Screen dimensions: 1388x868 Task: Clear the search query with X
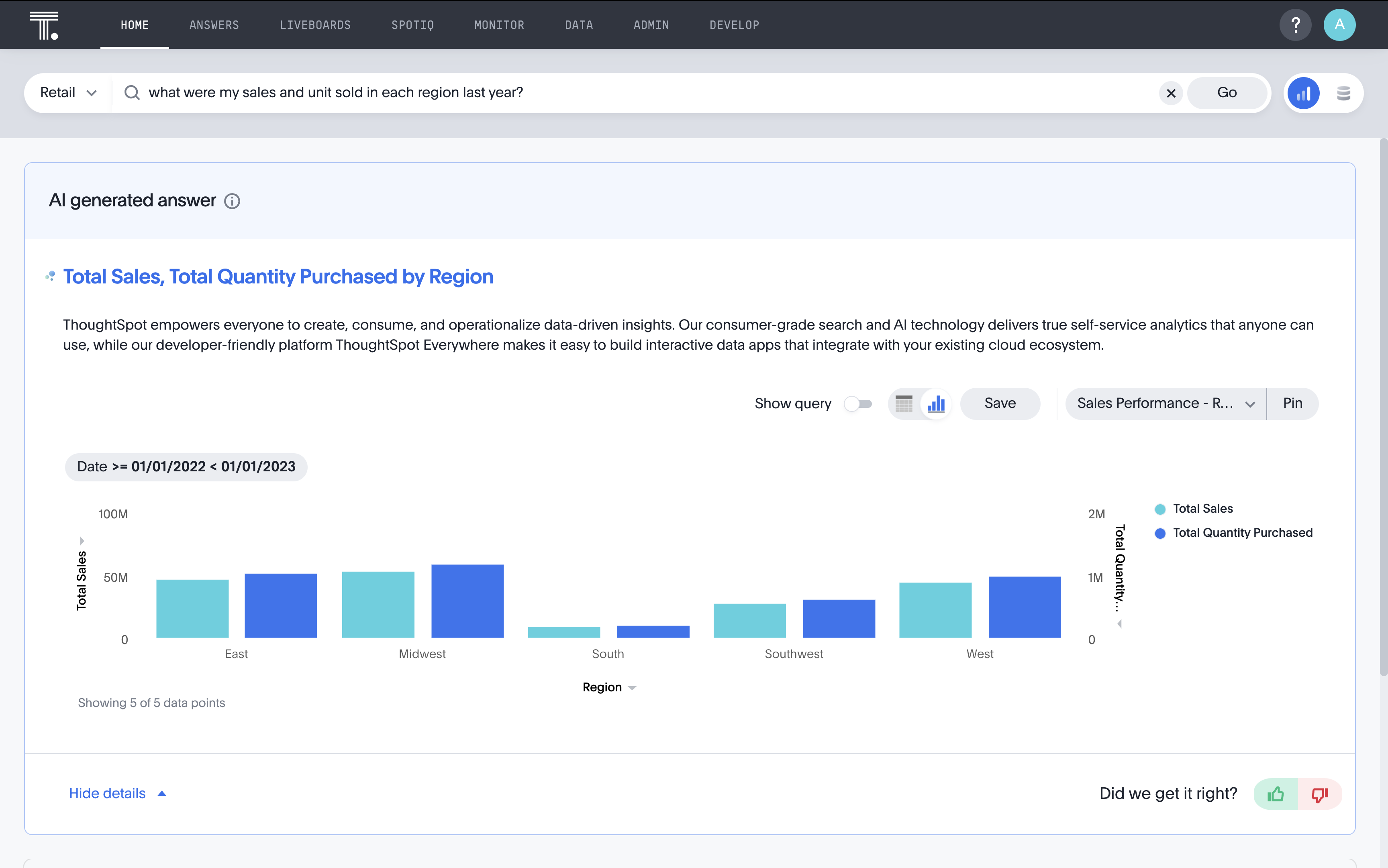[1171, 93]
